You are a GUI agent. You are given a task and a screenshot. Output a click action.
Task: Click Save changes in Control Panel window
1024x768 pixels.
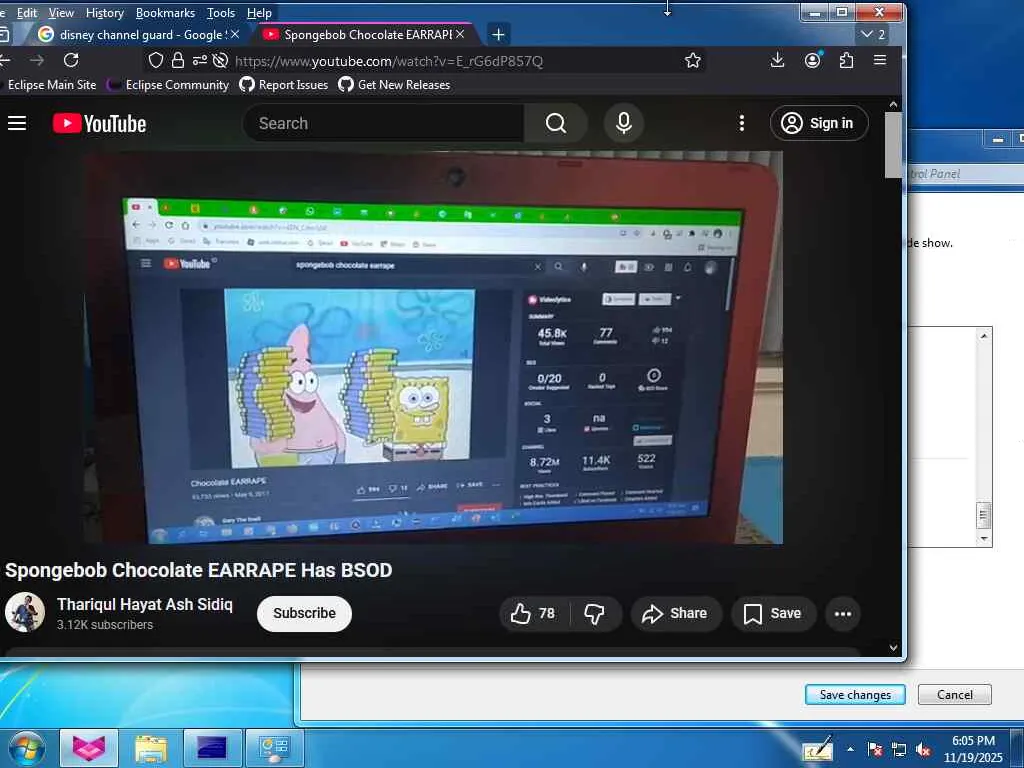tap(855, 694)
